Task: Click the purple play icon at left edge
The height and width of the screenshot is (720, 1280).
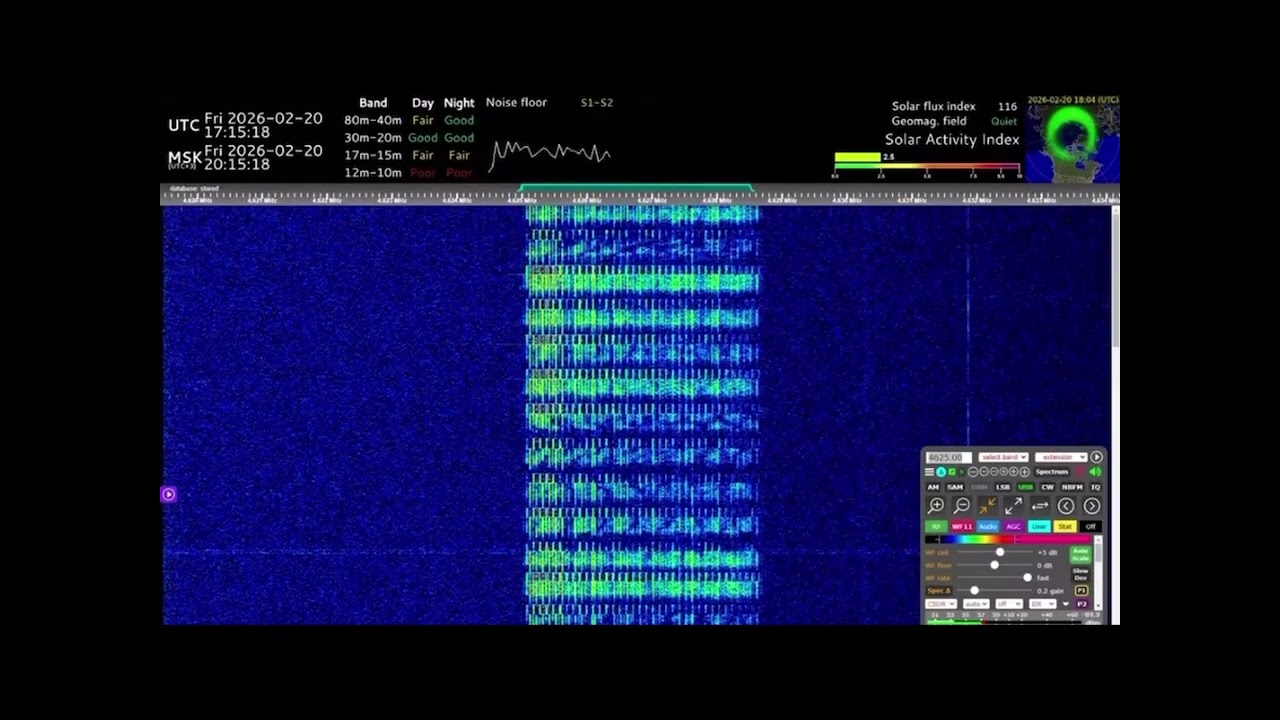Action: [168, 494]
